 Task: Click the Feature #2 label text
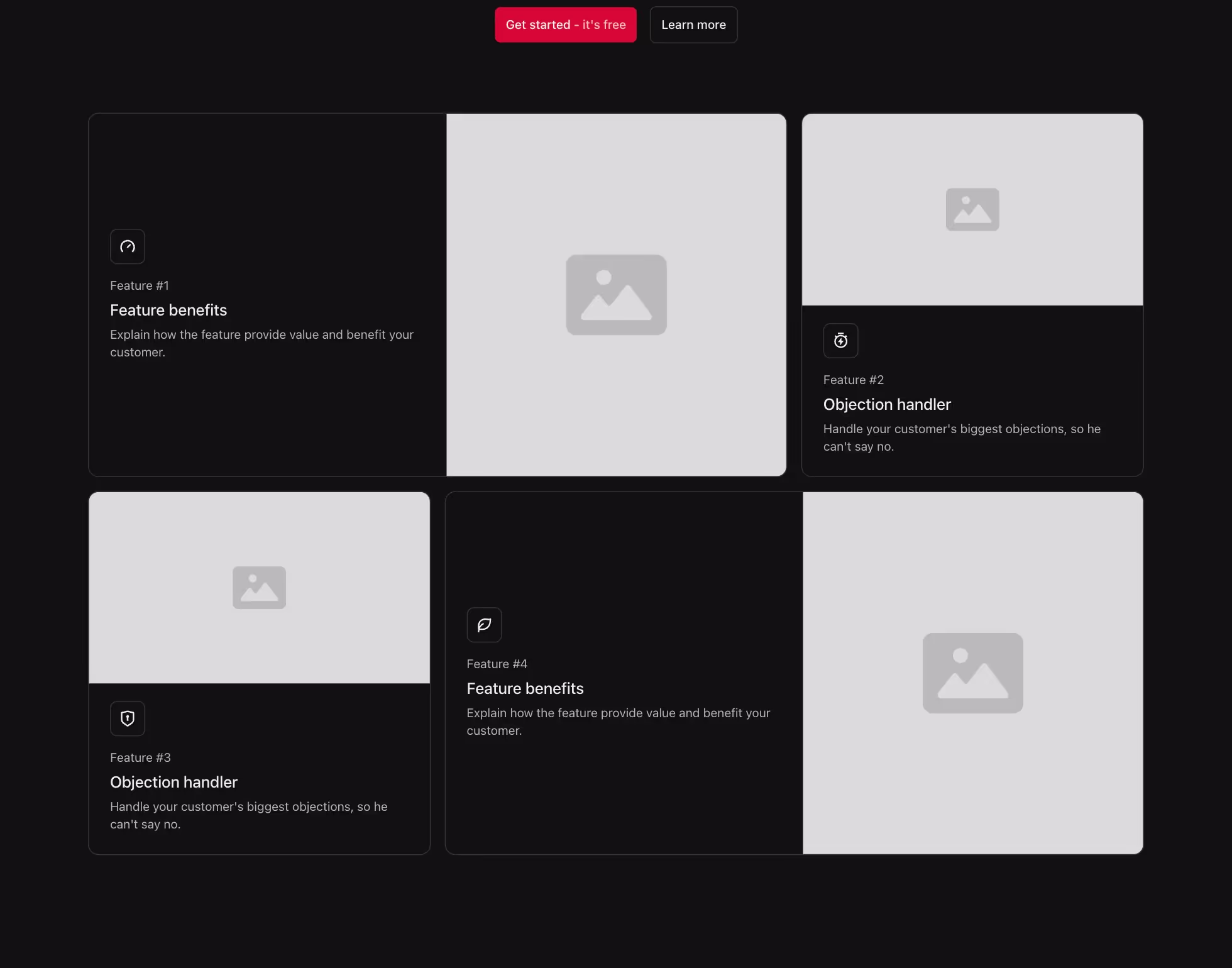(x=853, y=380)
